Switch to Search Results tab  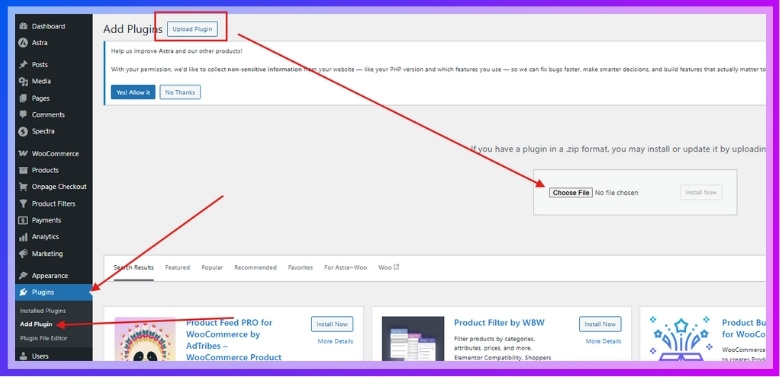(134, 268)
